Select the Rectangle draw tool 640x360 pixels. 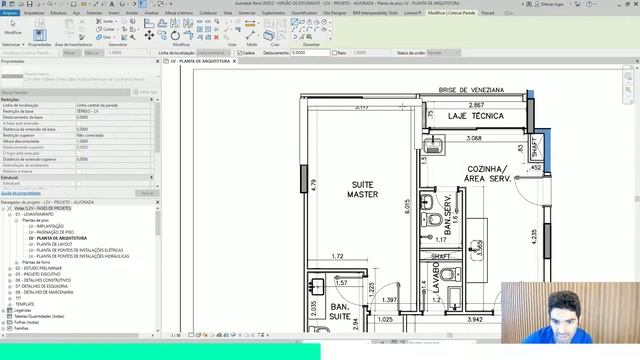pyautogui.click(x=302, y=22)
